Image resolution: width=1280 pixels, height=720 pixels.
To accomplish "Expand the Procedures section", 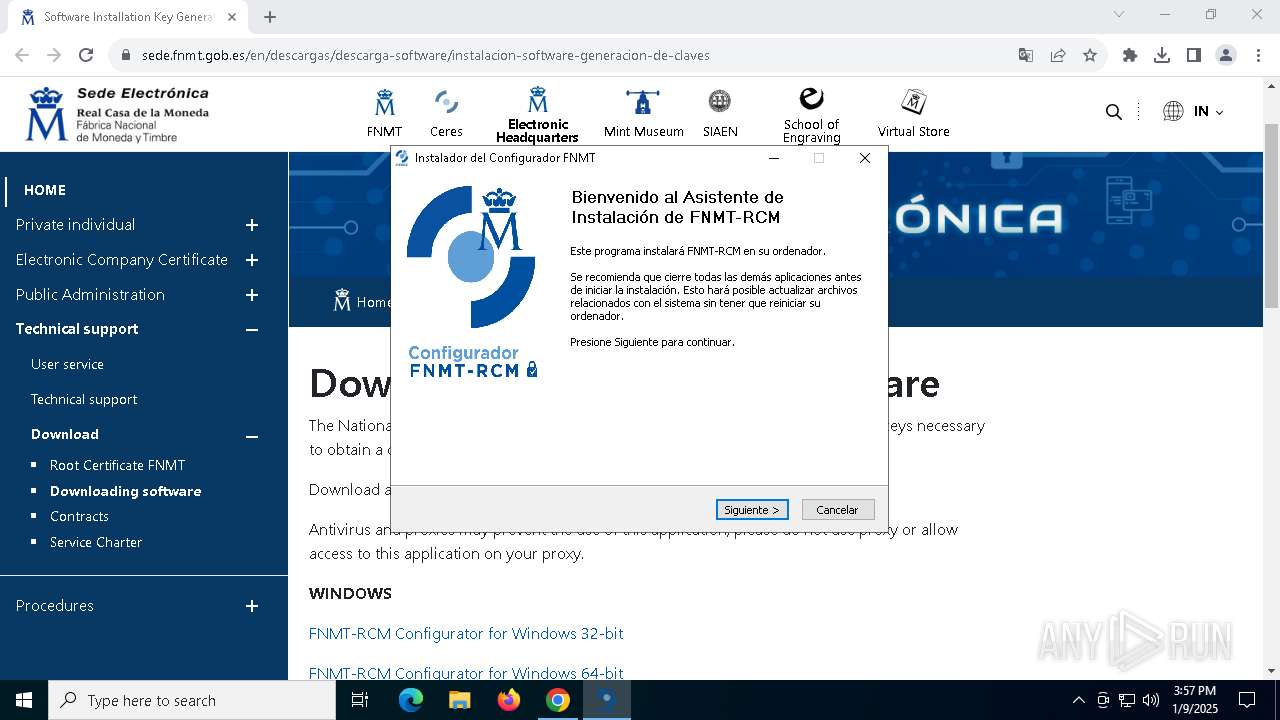I will (x=252, y=606).
